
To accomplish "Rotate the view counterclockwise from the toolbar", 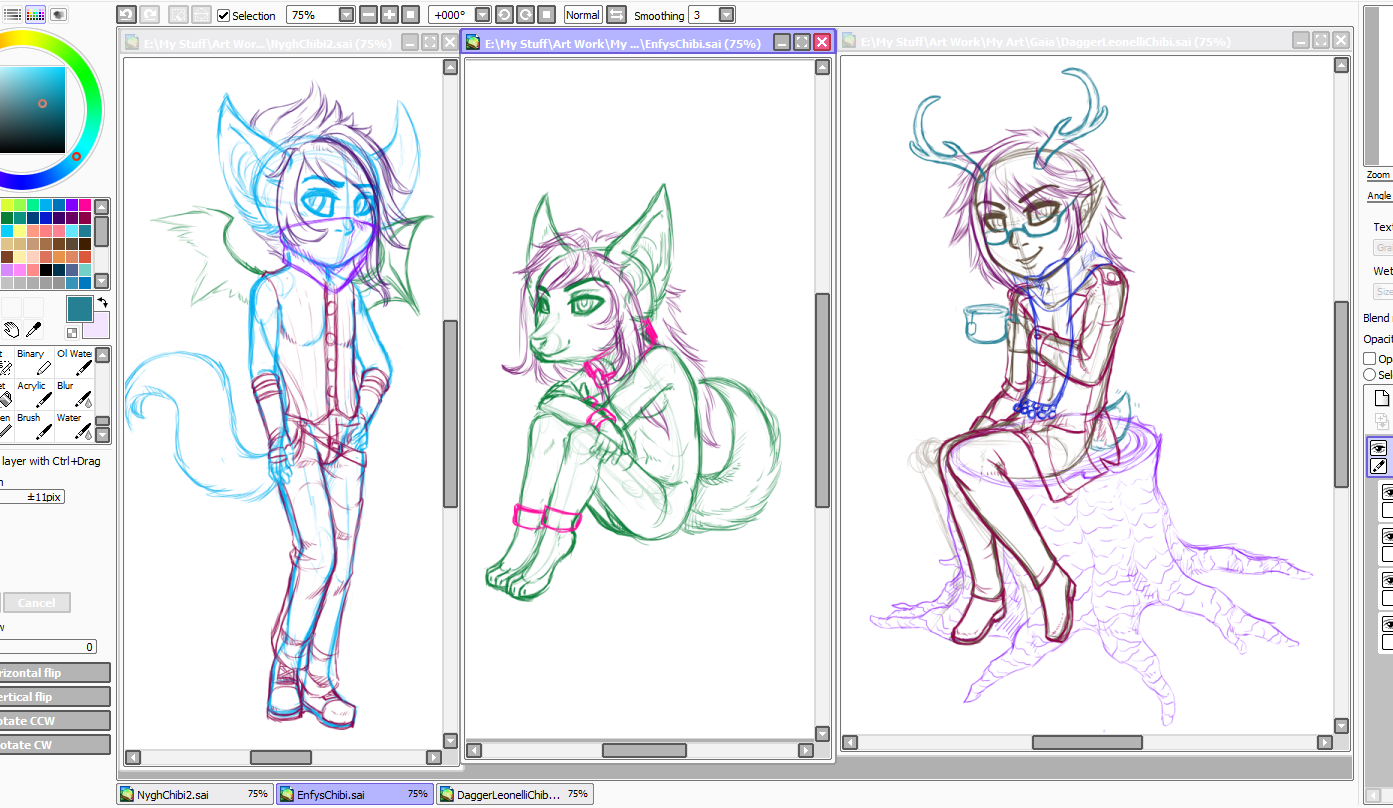I will coord(504,15).
